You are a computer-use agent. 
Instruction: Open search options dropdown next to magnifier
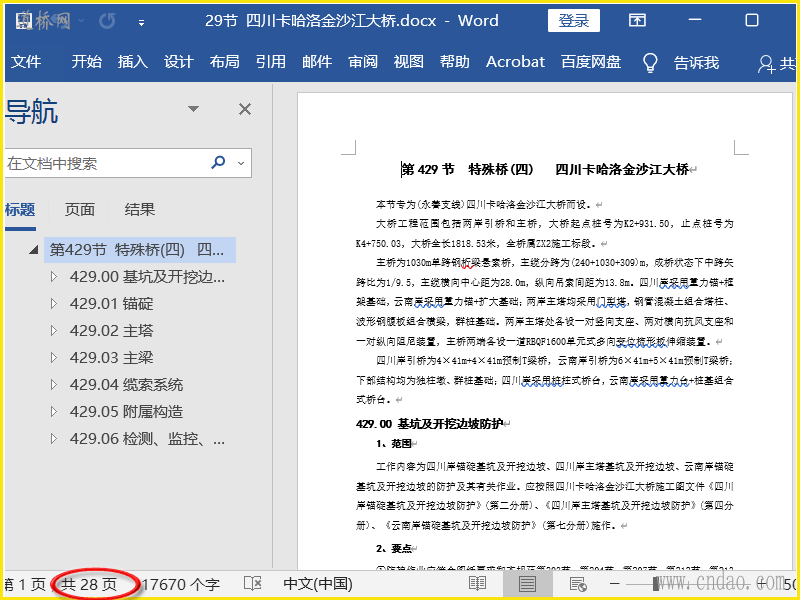[241, 163]
